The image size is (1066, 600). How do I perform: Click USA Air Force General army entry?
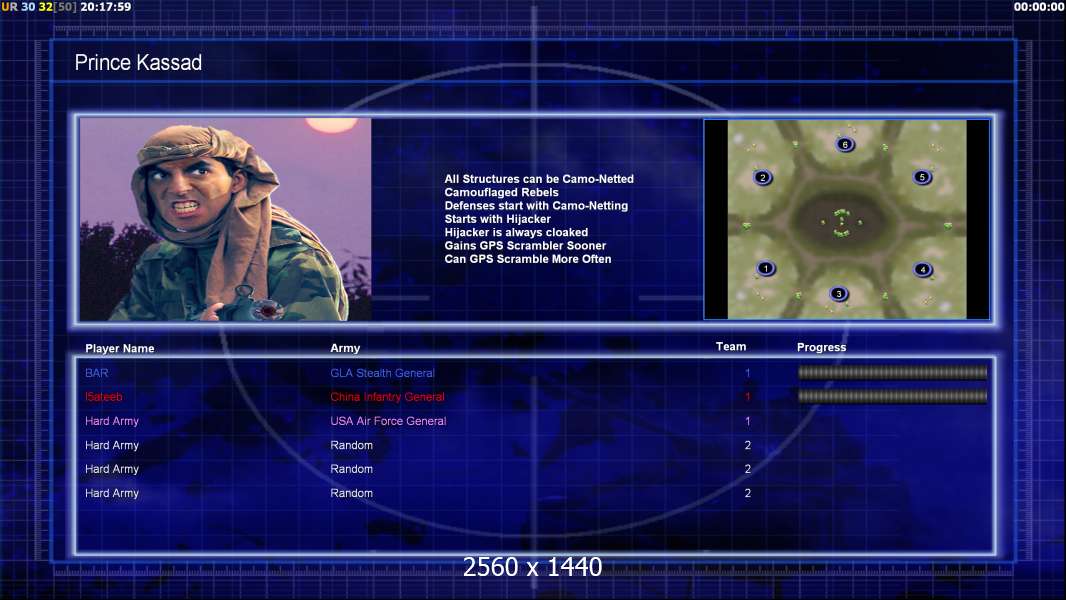coord(388,421)
